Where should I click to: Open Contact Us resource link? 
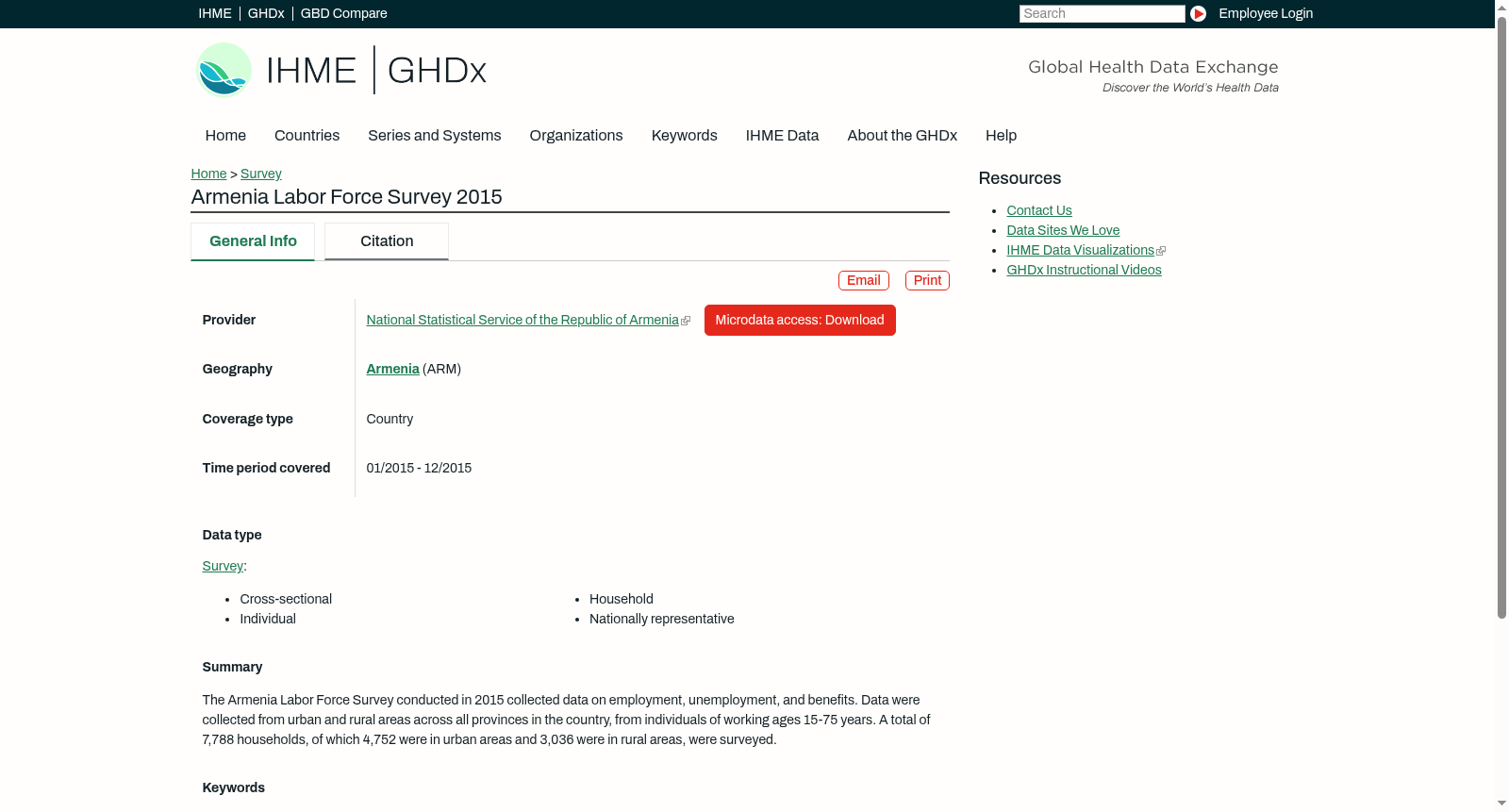pyautogui.click(x=1039, y=210)
